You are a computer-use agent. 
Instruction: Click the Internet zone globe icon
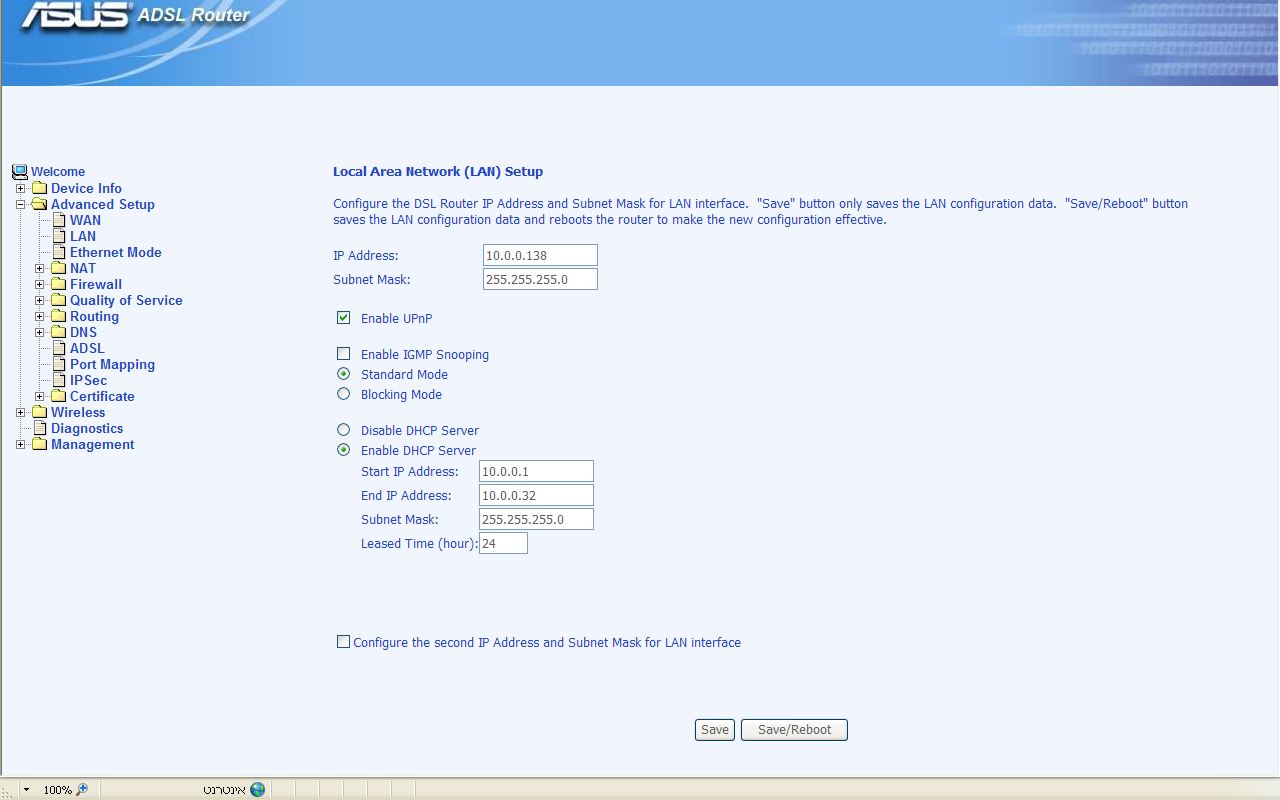coord(258,789)
